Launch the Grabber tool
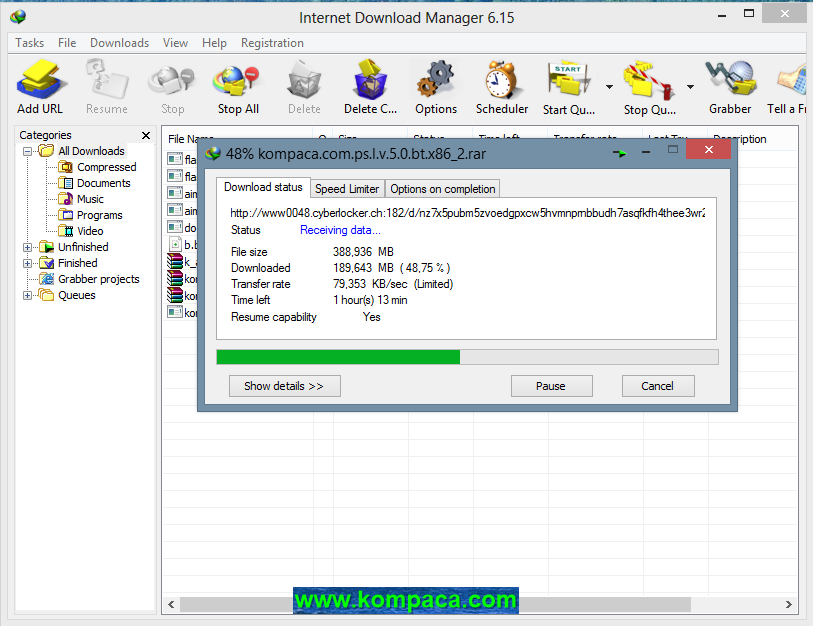The width and height of the screenshot is (813, 626). click(x=730, y=85)
